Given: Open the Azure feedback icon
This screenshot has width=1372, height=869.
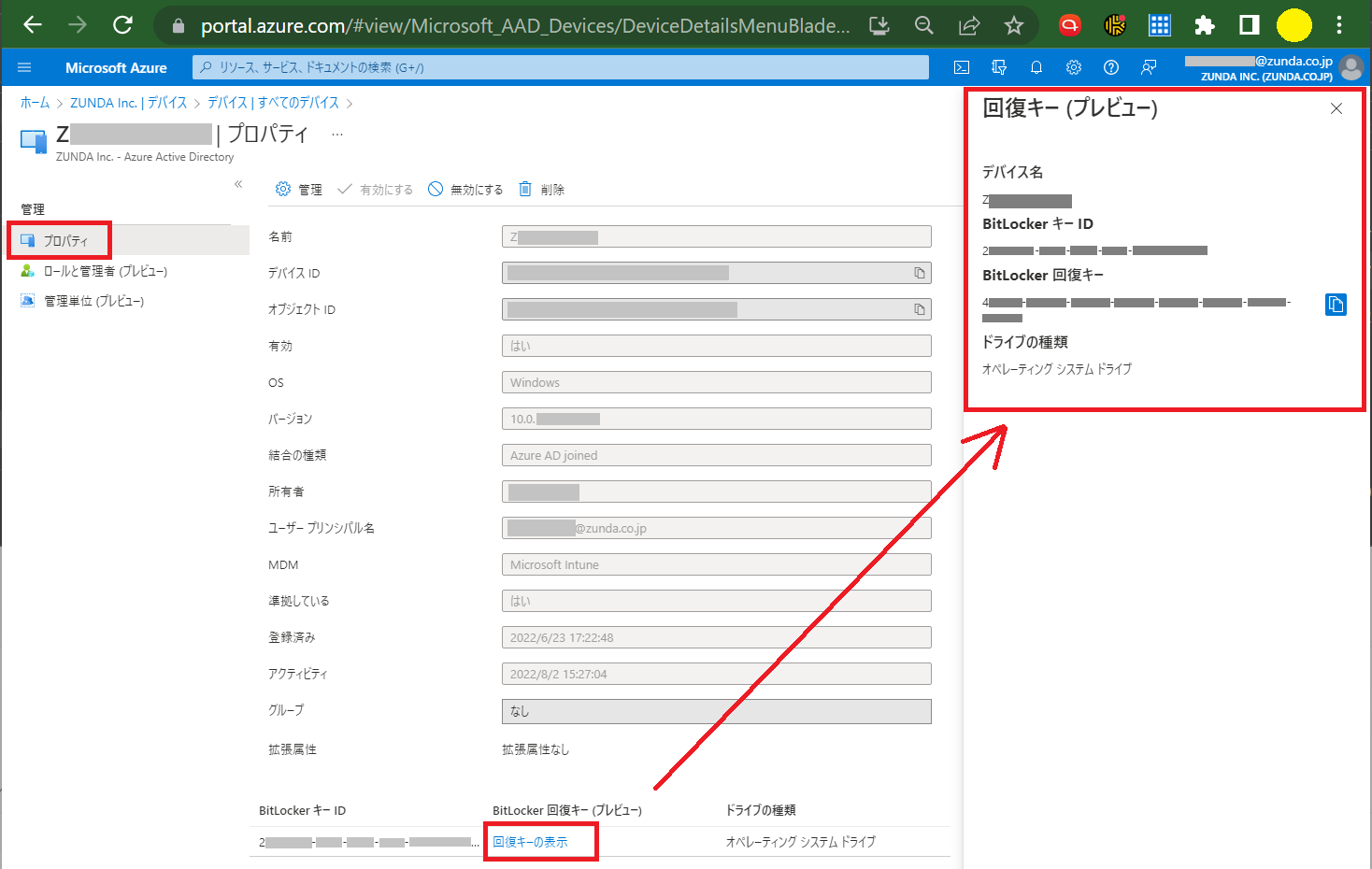Looking at the screenshot, I should [x=1149, y=67].
